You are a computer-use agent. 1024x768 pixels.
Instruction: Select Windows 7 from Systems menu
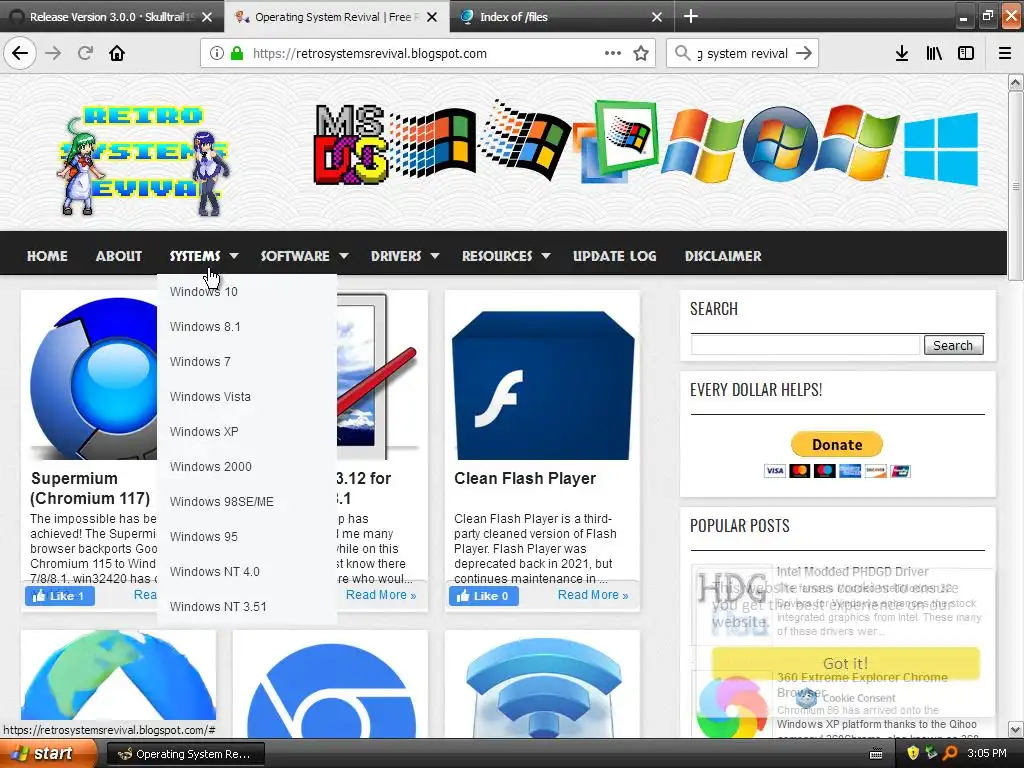(247, 362)
